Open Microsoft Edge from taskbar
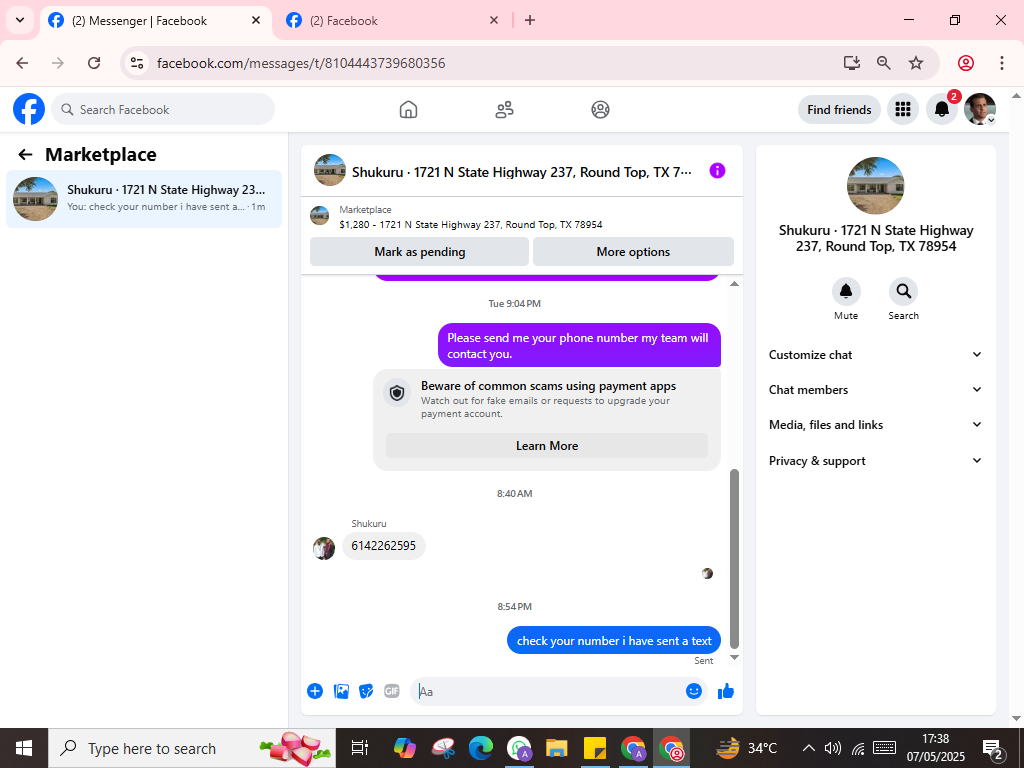This screenshot has height=768, width=1024. tap(480, 748)
